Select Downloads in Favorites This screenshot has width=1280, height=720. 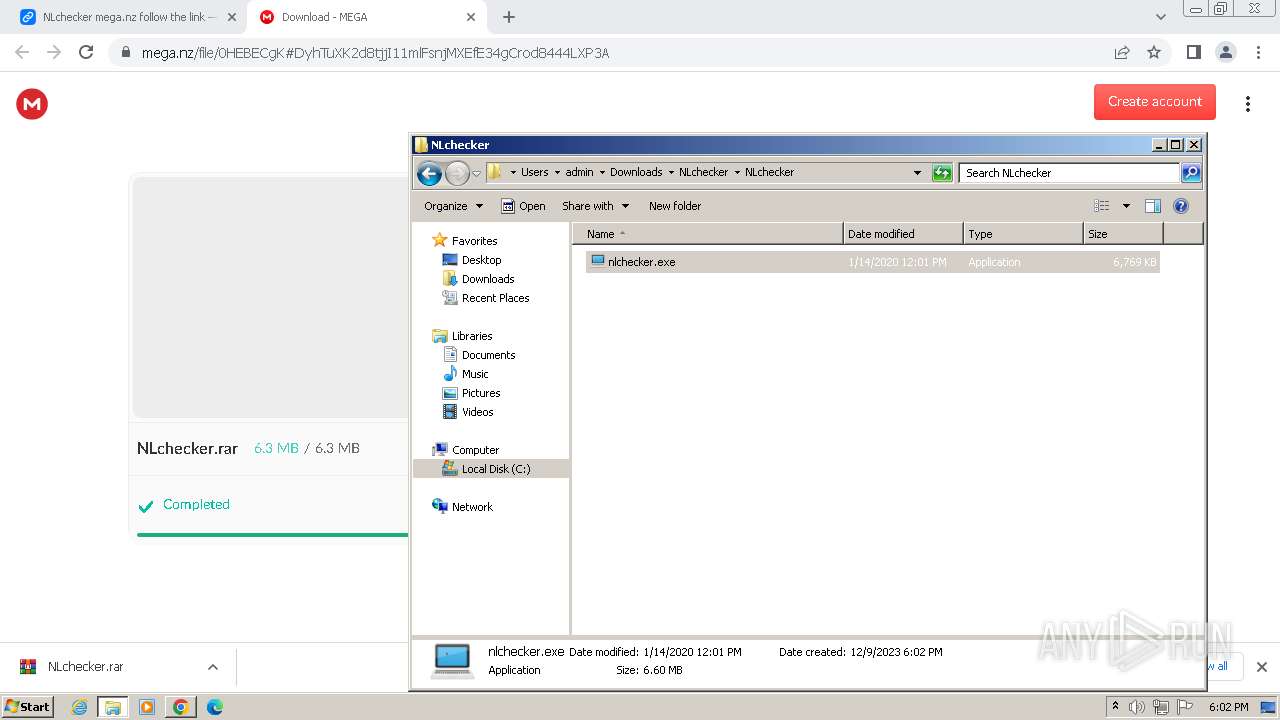pyautogui.click(x=488, y=279)
